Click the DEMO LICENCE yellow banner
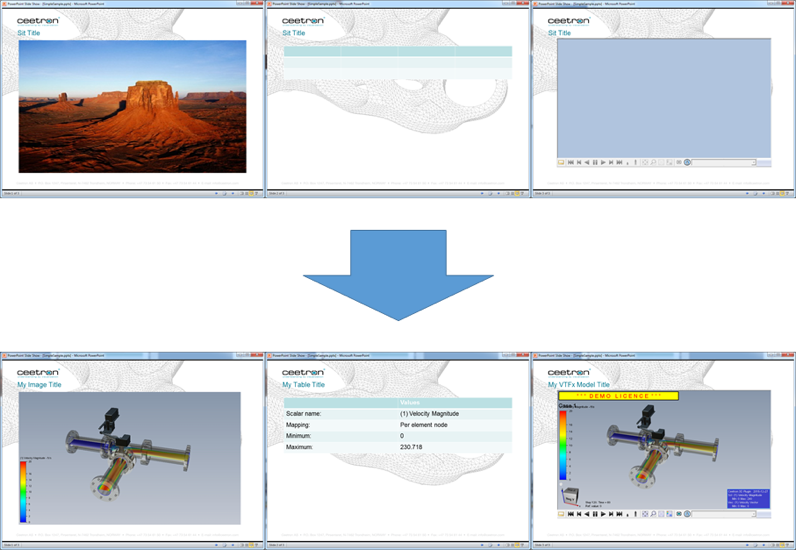This screenshot has height=550, width=796. [x=618, y=396]
